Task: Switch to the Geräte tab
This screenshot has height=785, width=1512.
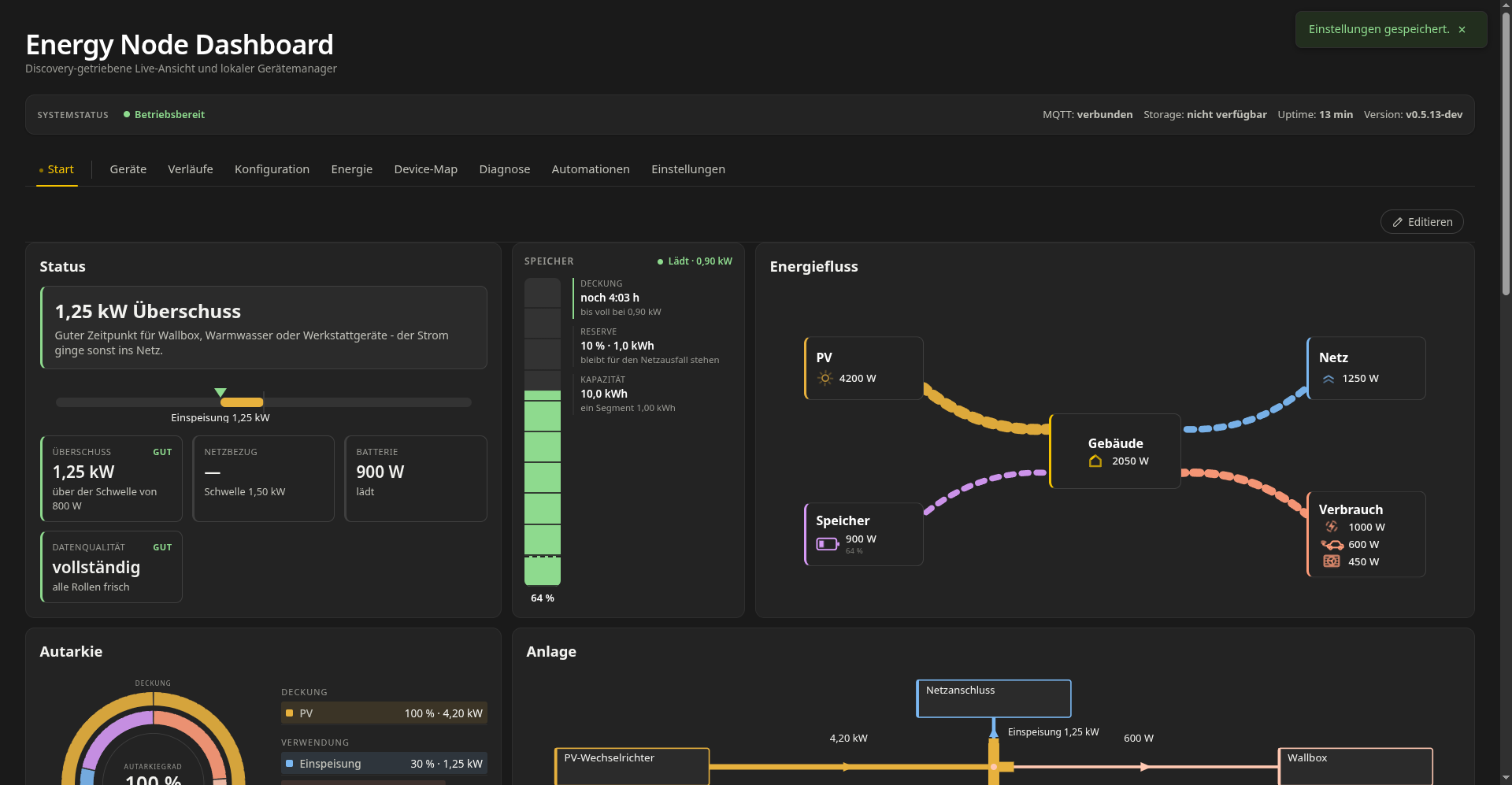Action: (x=128, y=169)
